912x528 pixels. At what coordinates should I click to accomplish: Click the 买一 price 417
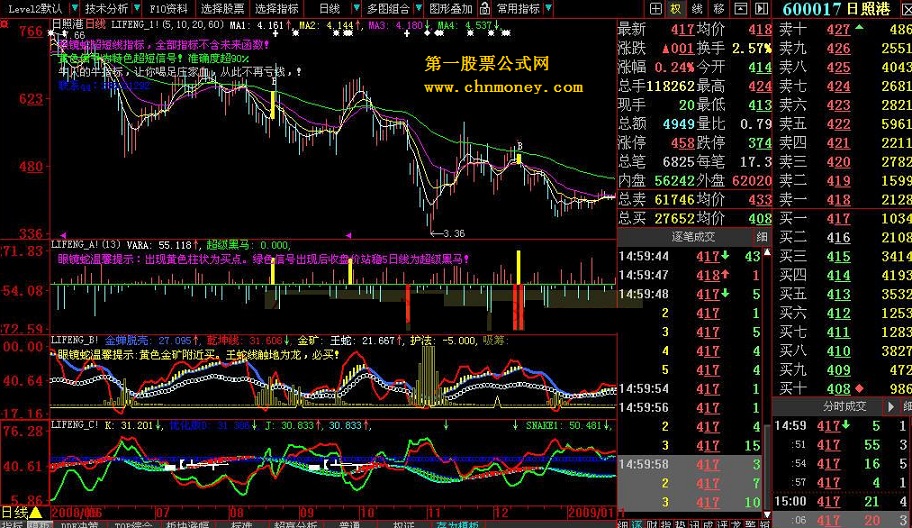click(x=838, y=219)
